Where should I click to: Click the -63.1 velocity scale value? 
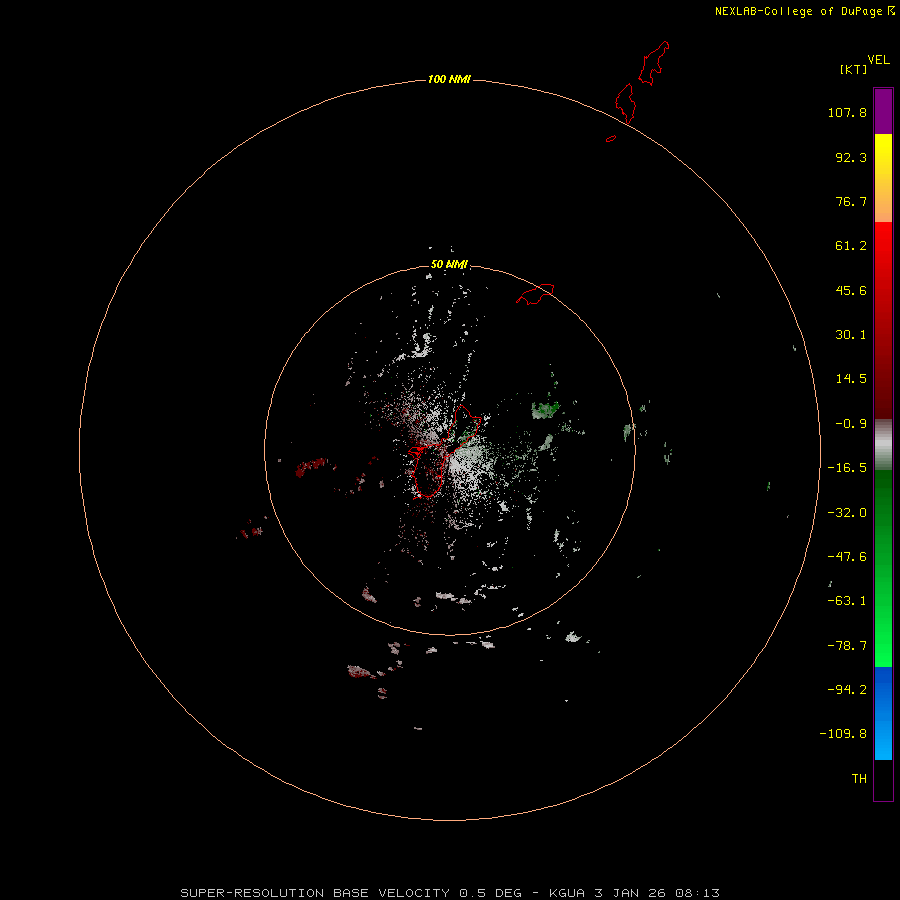pos(847,601)
